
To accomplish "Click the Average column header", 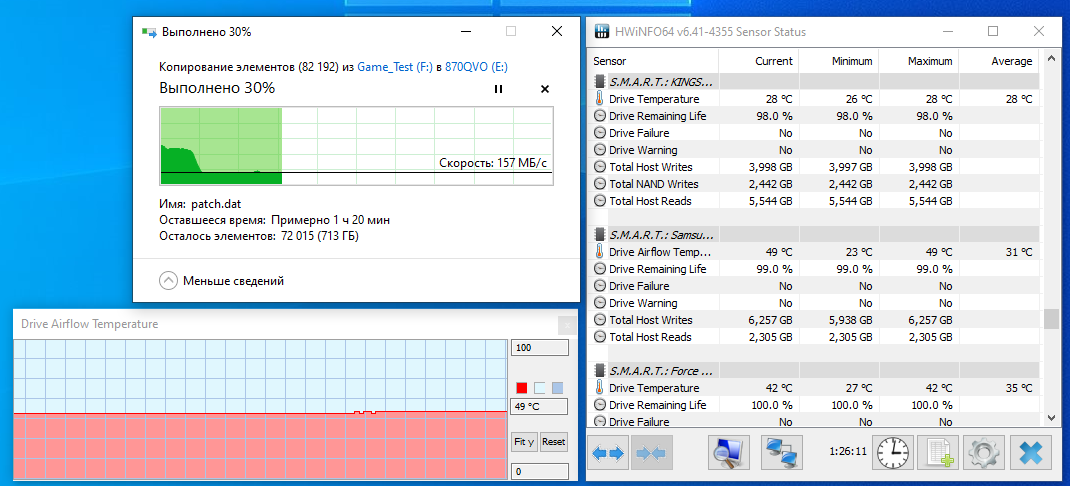I will tap(998, 61).
